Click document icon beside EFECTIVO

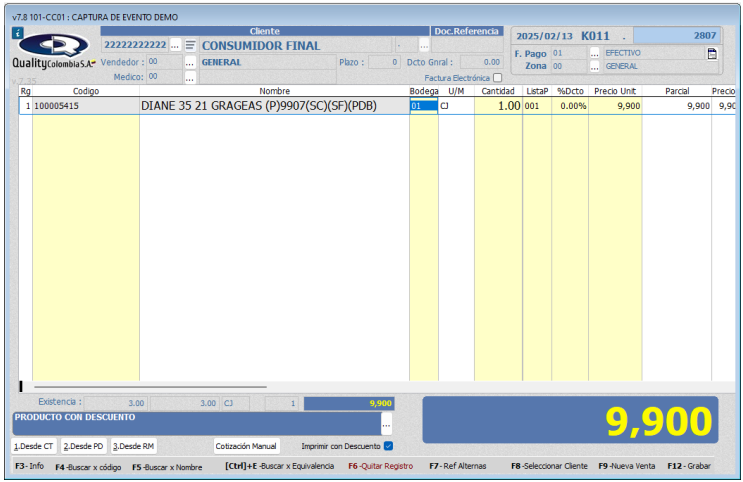click(x=712, y=54)
